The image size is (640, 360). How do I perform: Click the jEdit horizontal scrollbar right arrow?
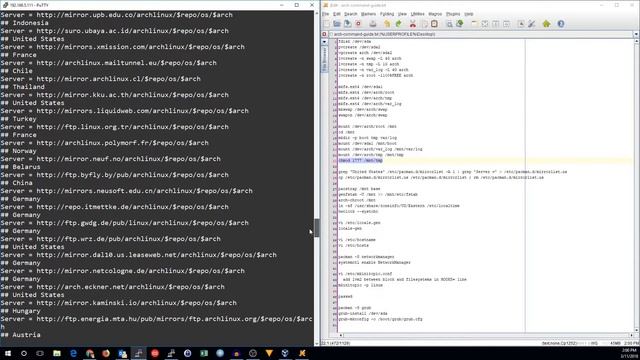[x=631, y=335]
